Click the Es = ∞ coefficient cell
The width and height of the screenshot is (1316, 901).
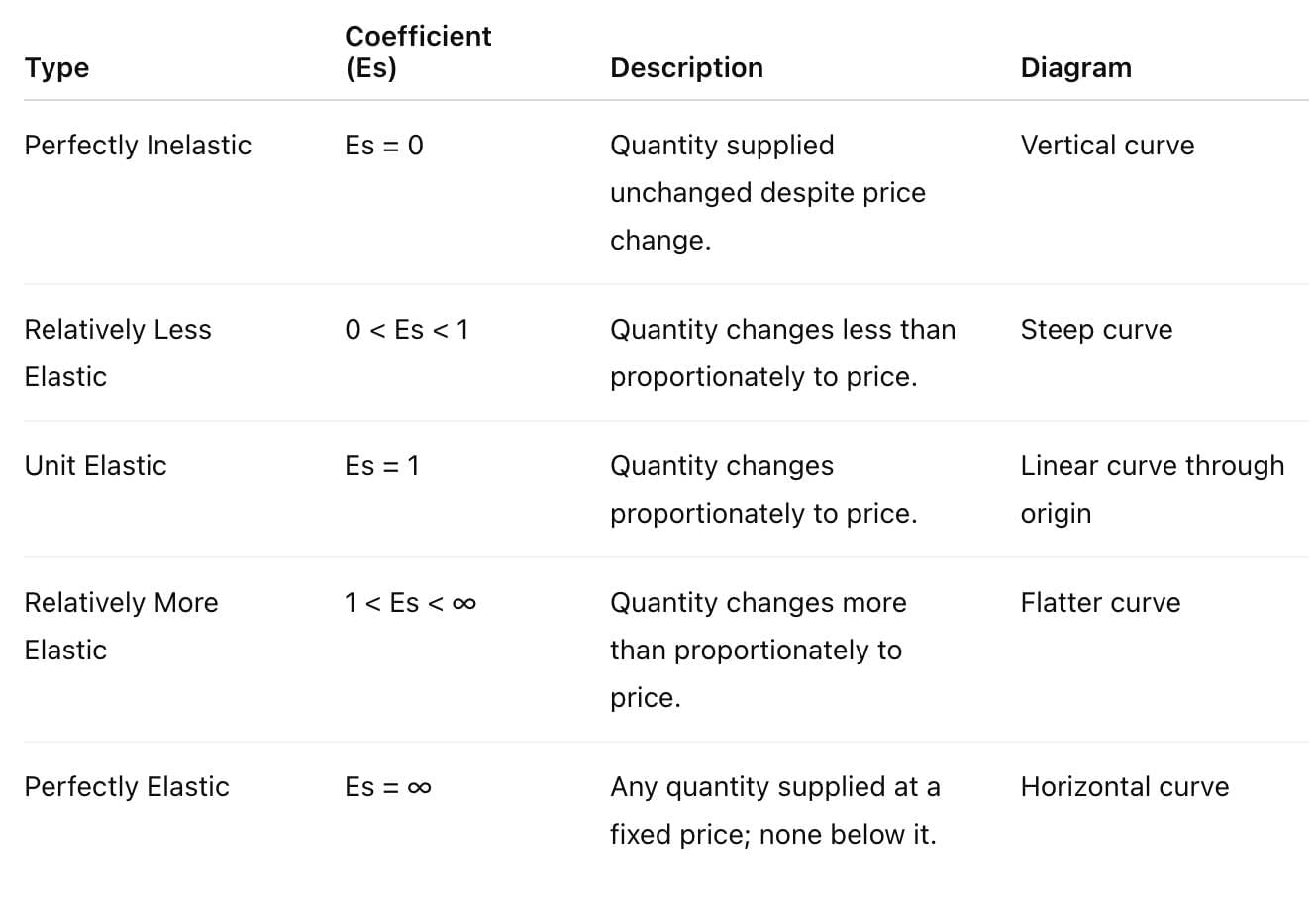(388, 786)
